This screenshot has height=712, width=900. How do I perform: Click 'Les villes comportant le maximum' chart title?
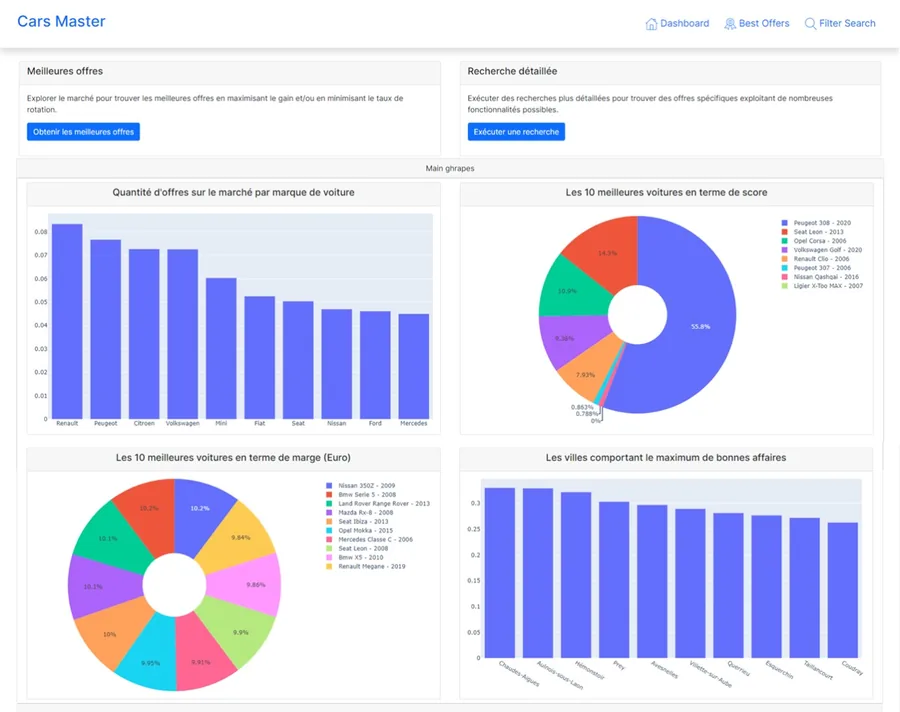[x=666, y=458]
